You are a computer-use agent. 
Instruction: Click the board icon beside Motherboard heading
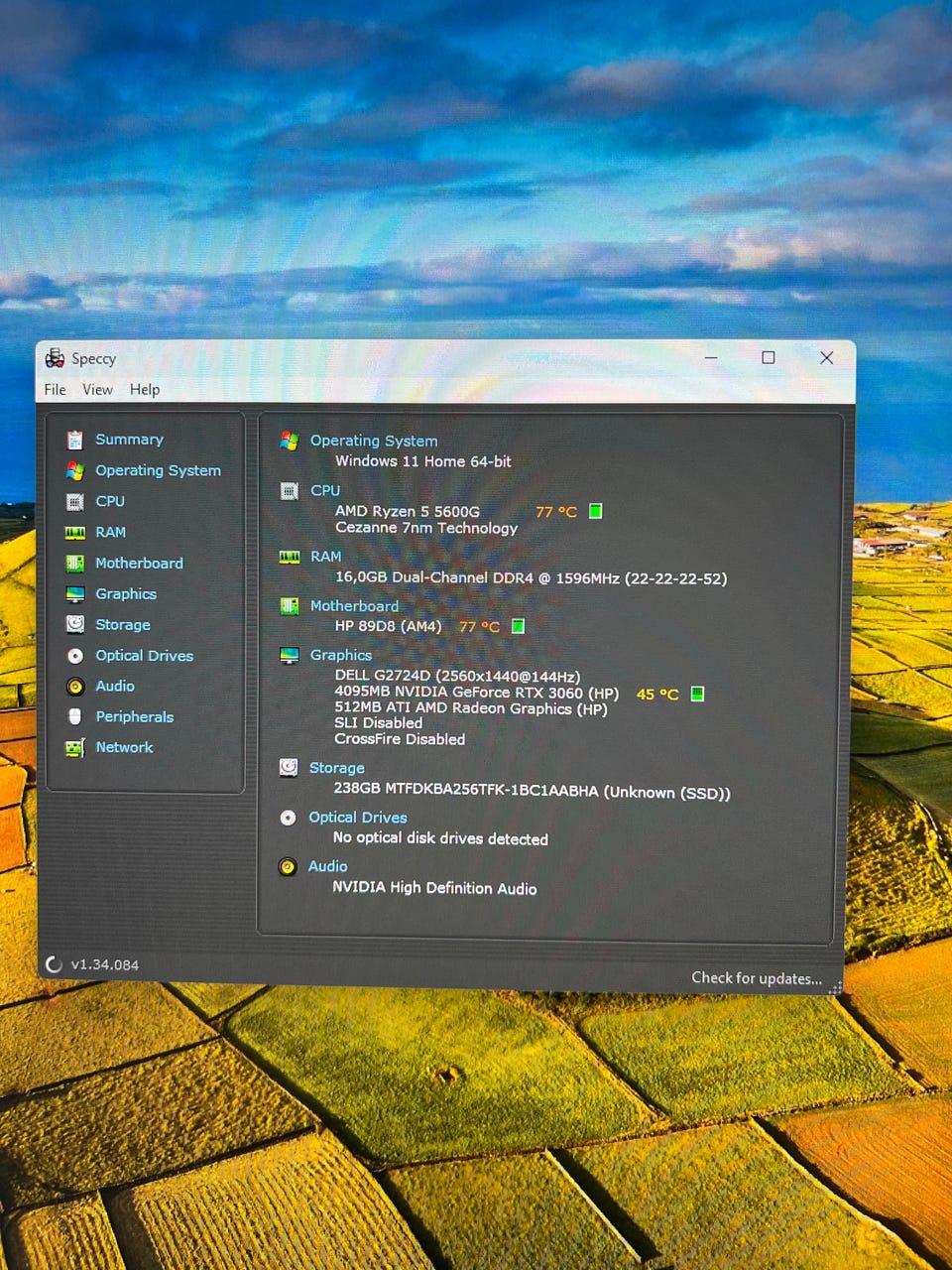(290, 605)
